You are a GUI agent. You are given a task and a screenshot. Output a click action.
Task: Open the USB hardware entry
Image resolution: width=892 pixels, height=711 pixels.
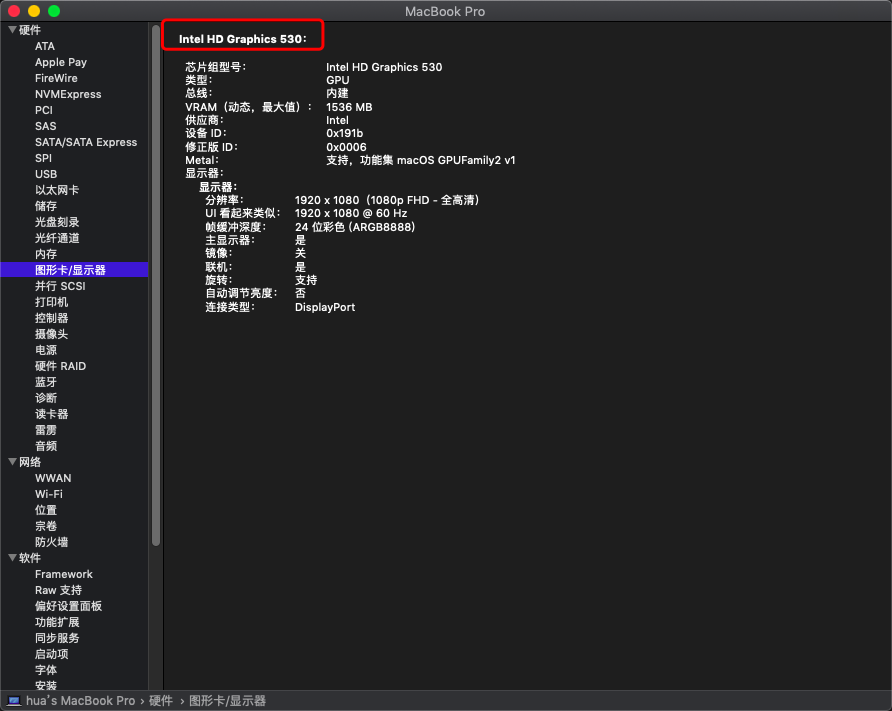46,174
